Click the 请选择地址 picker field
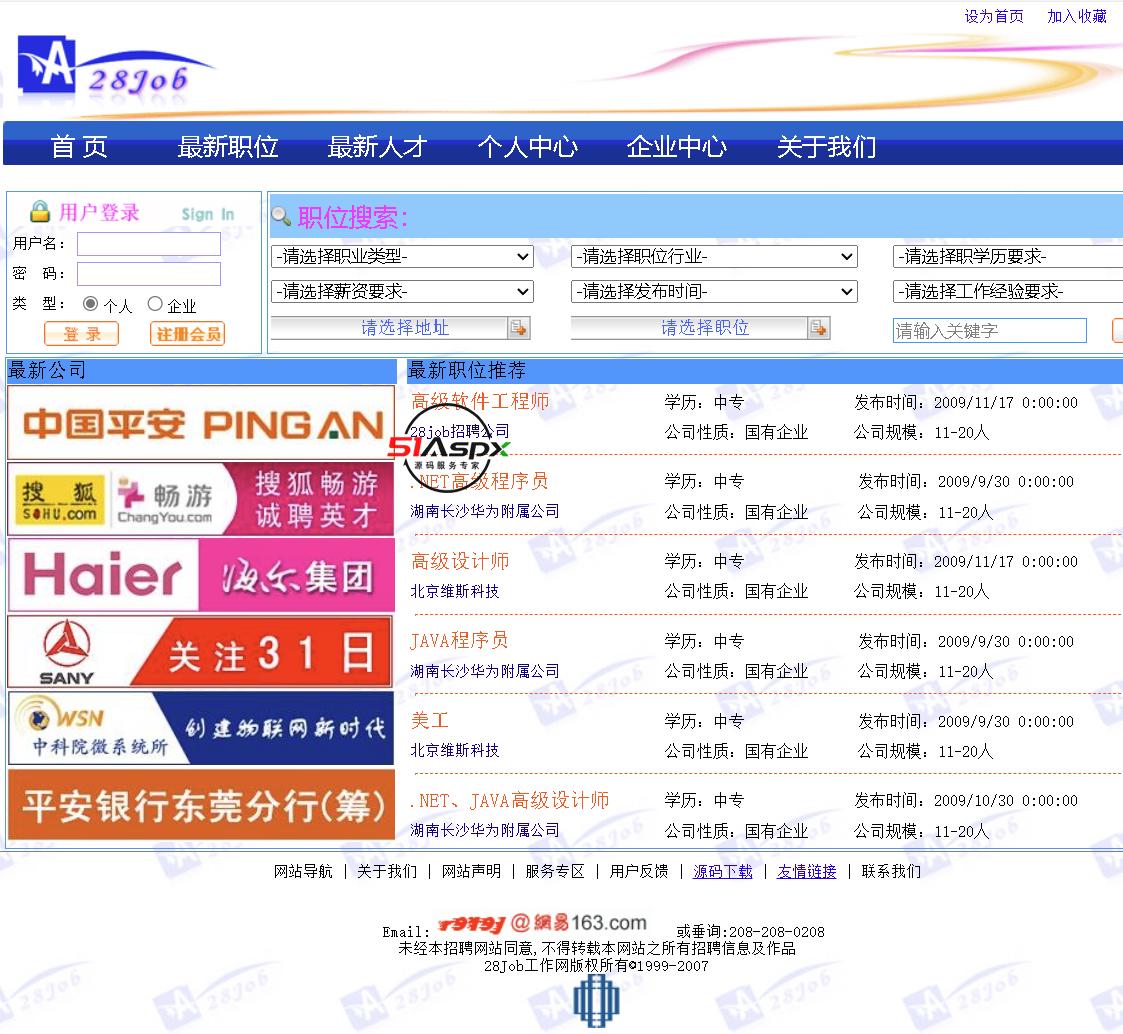 tap(400, 328)
